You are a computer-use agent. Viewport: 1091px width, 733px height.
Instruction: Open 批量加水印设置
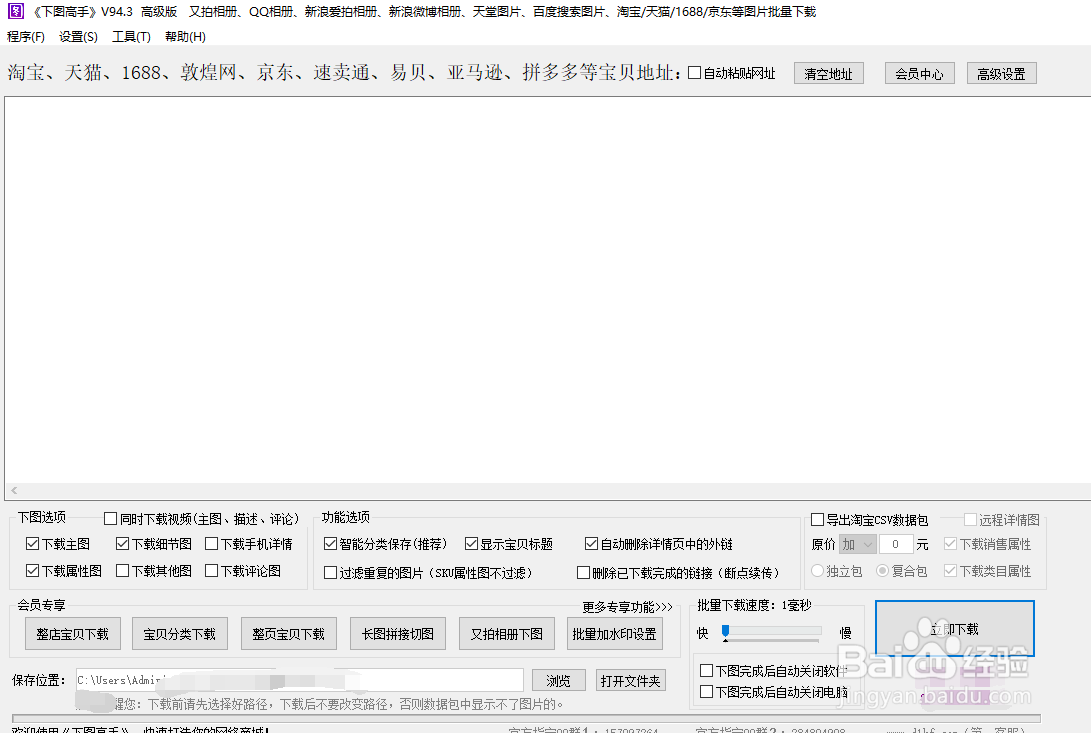(x=614, y=633)
